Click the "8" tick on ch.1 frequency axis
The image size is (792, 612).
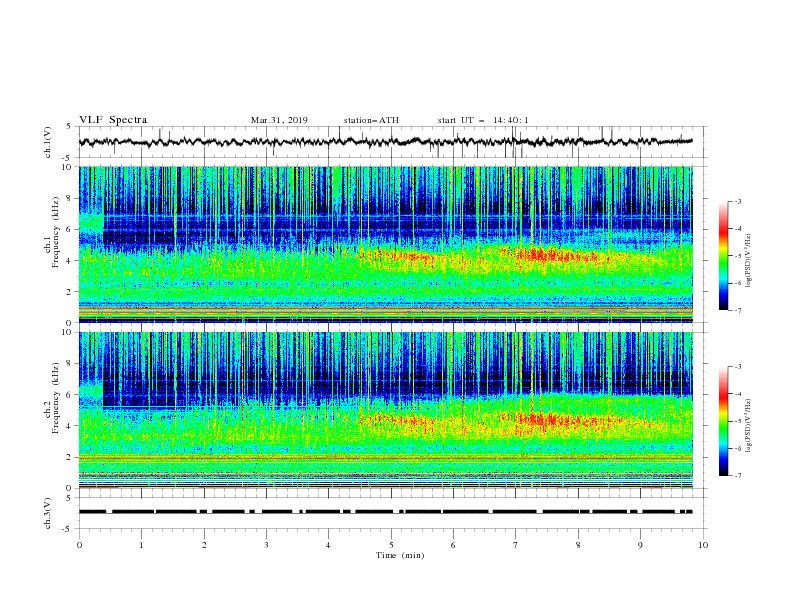70,198
